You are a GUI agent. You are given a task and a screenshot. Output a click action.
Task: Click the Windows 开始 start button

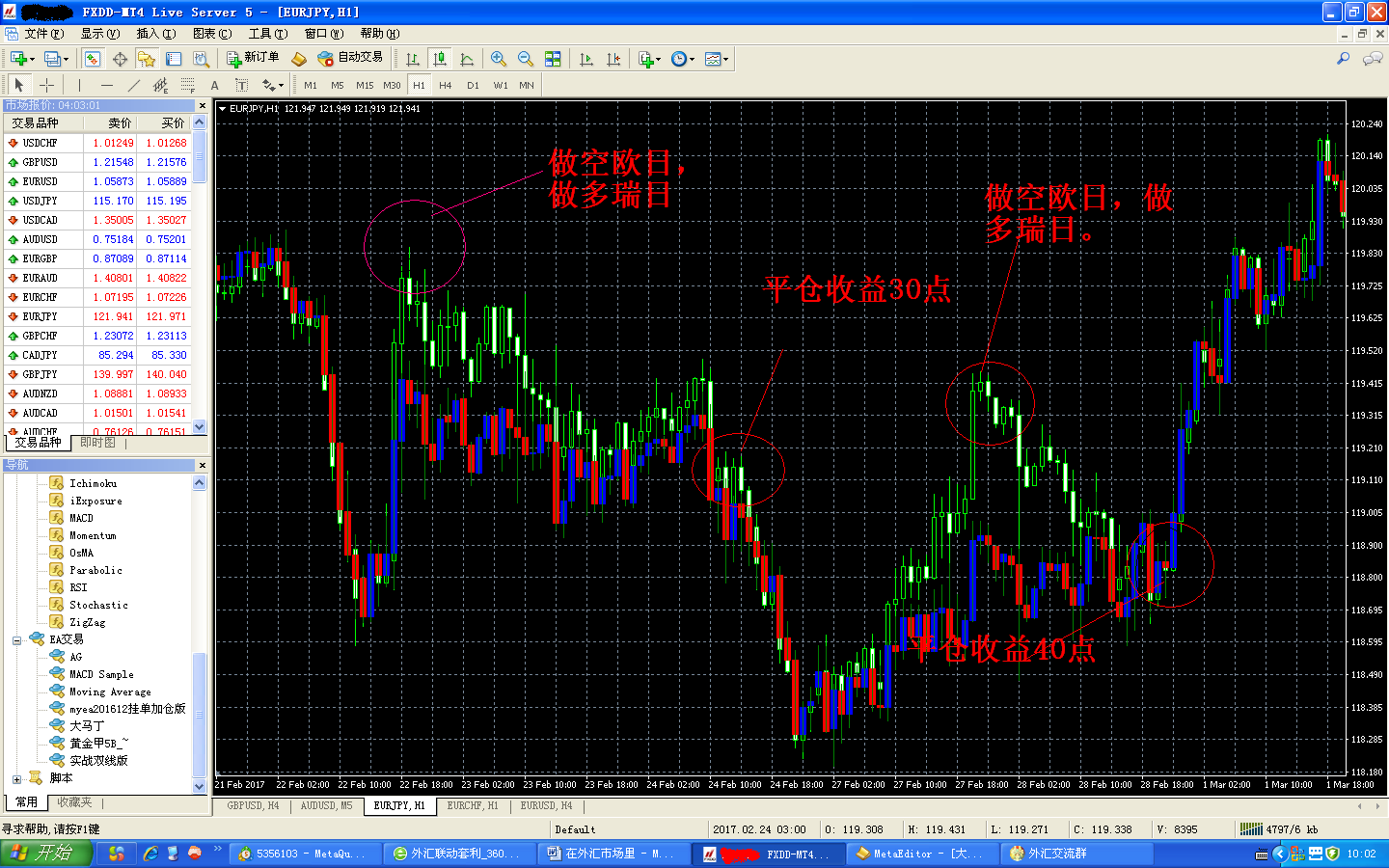tap(46, 854)
